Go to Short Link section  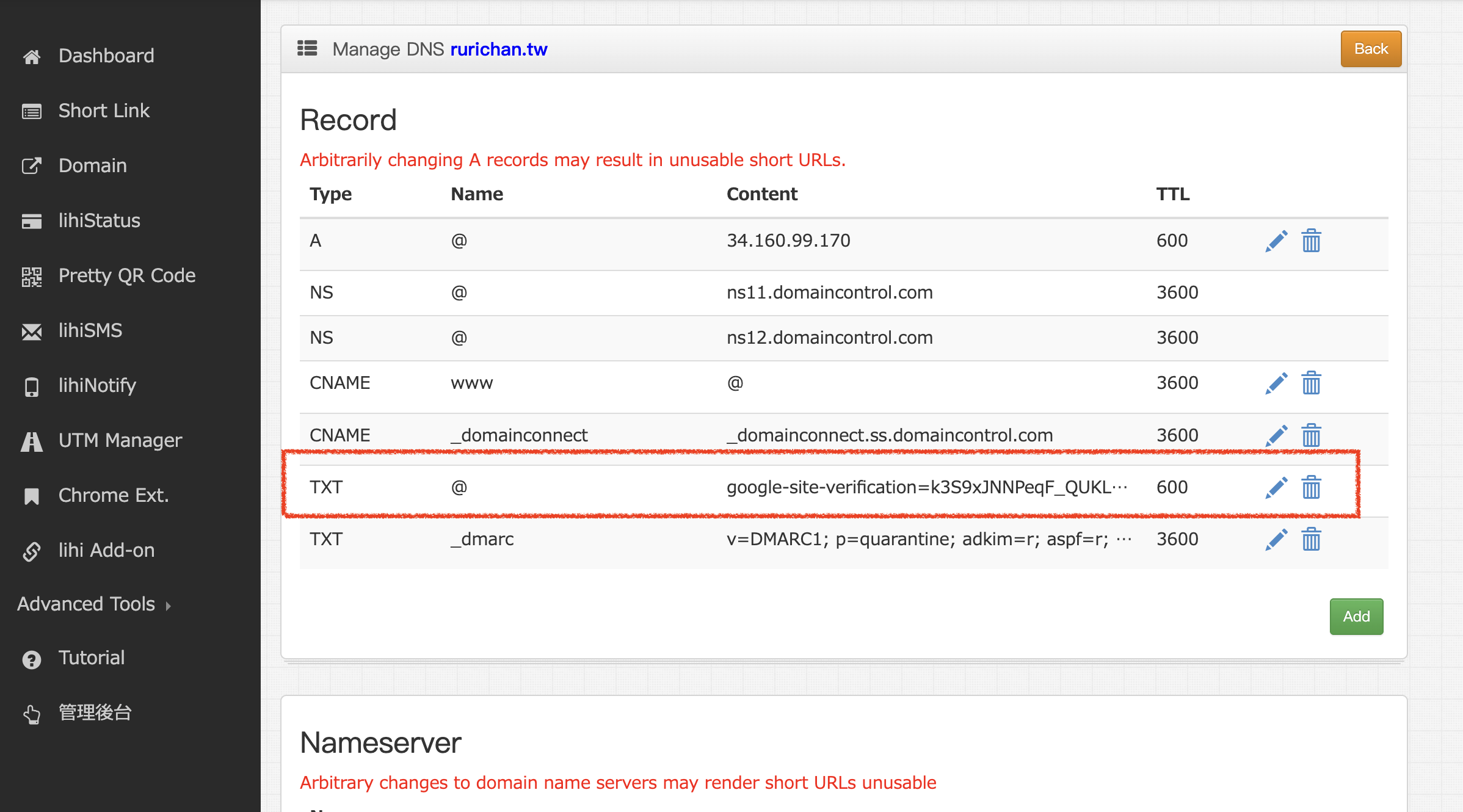pos(104,111)
